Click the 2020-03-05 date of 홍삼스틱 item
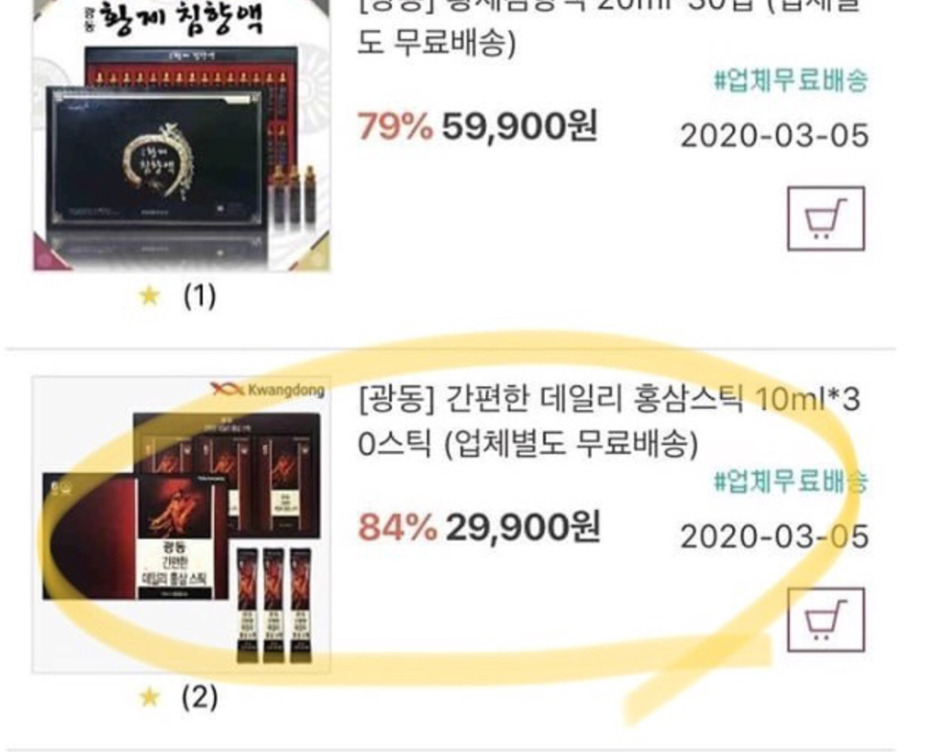 pyautogui.click(x=774, y=537)
